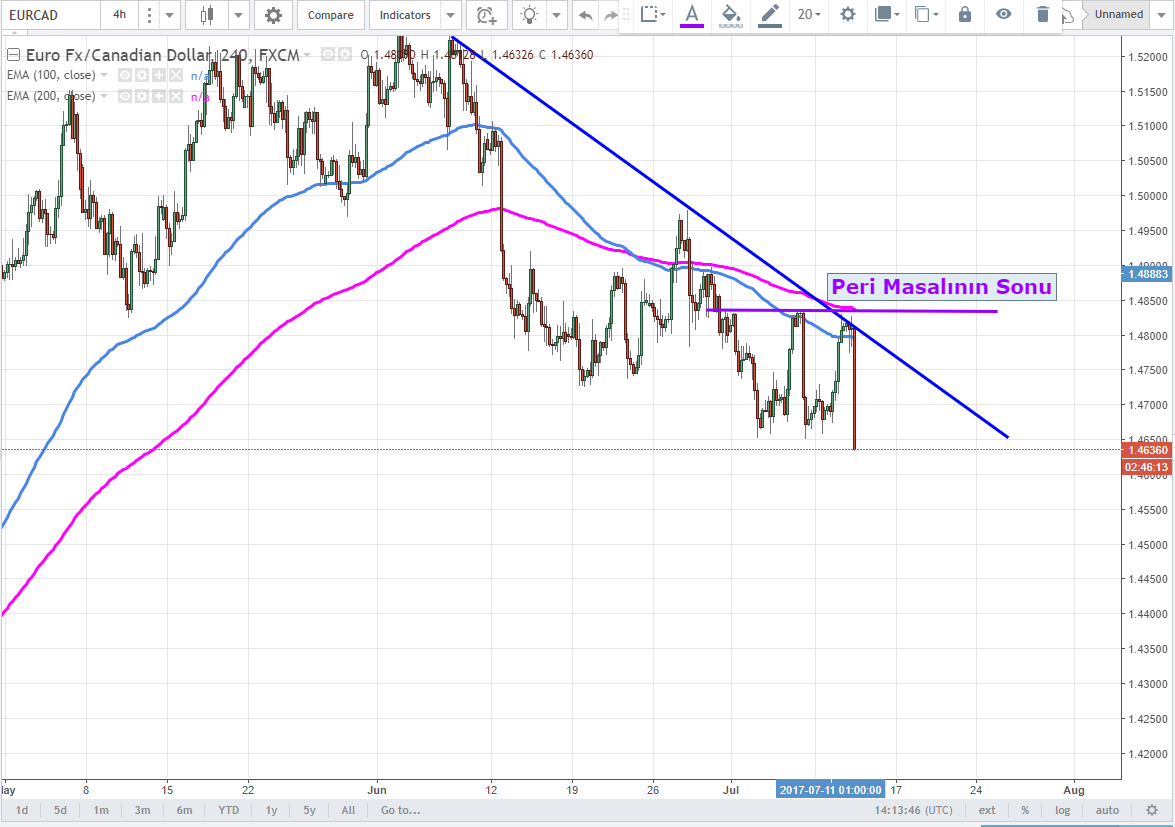Hide the selected drawing with eye icon
Viewport: 1175px width, 827px height.
pyautogui.click(x=1004, y=14)
